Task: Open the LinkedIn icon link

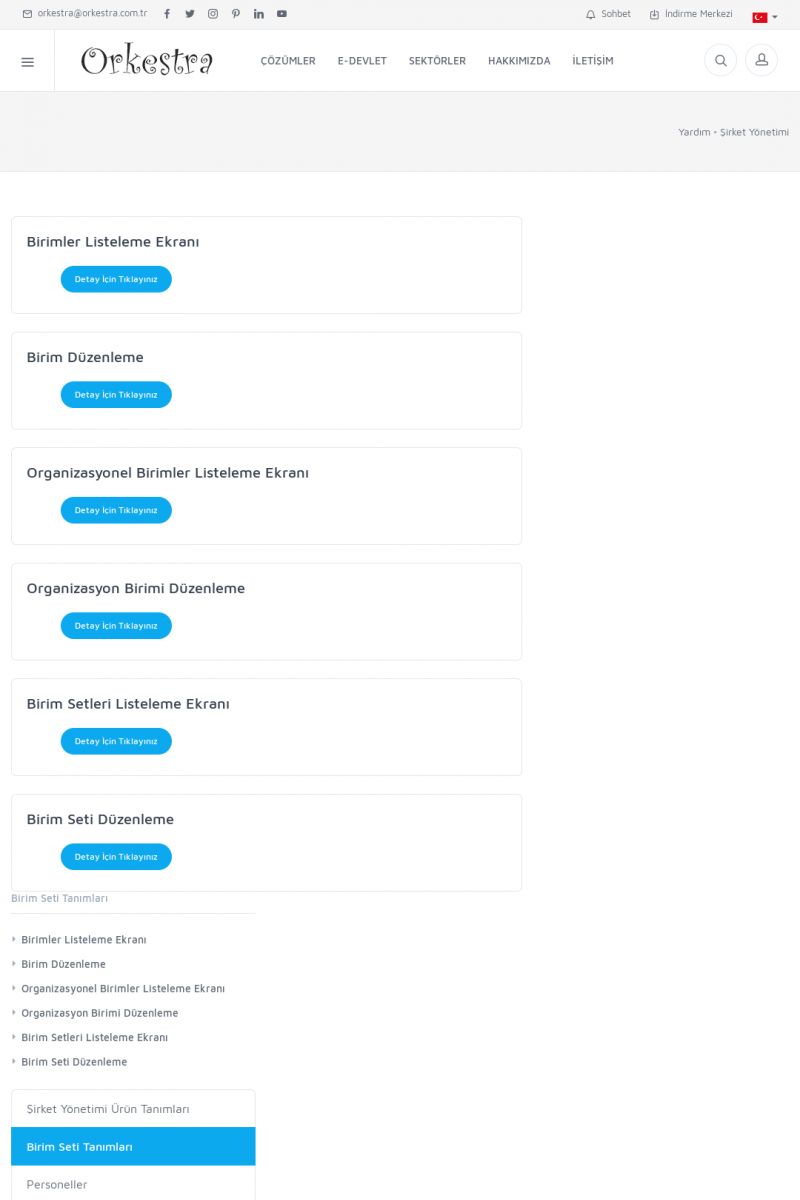Action: tap(259, 14)
